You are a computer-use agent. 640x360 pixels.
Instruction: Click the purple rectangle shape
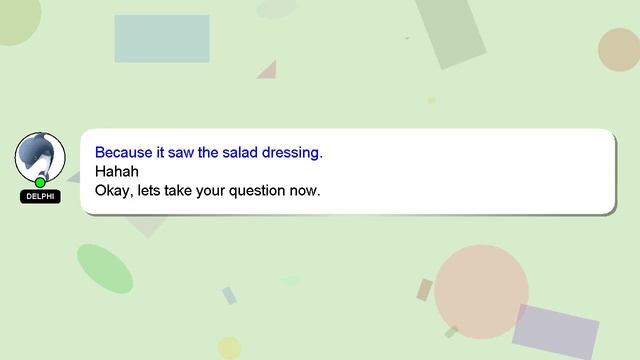pos(556,331)
